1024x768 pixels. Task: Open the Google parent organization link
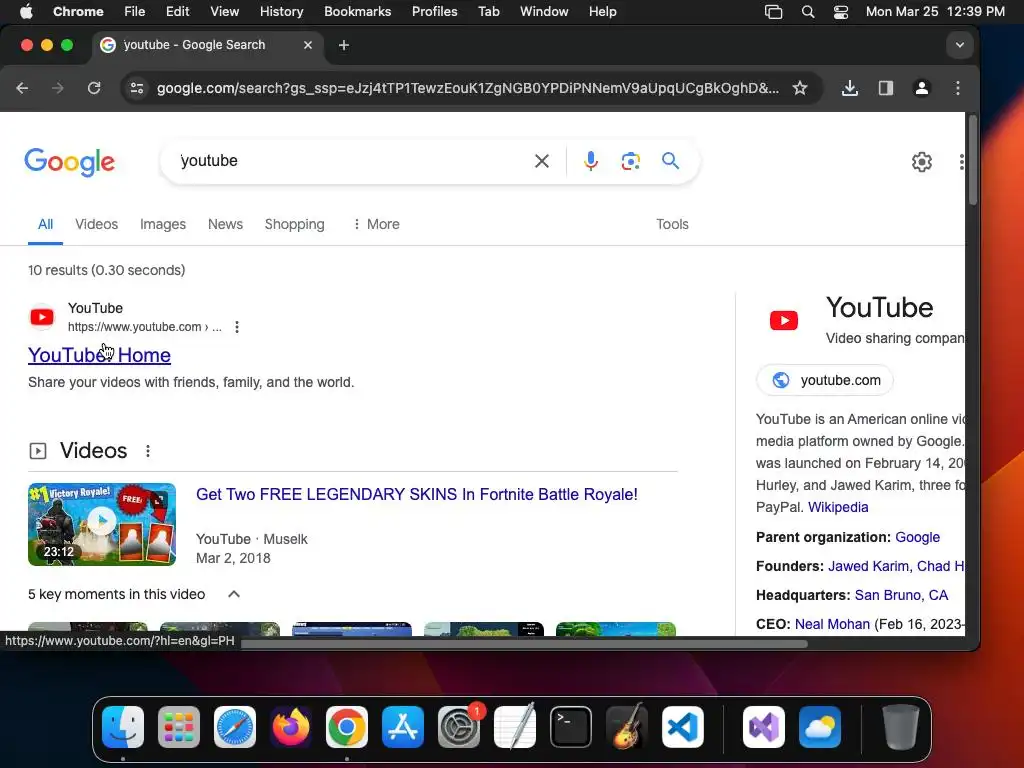[917, 537]
